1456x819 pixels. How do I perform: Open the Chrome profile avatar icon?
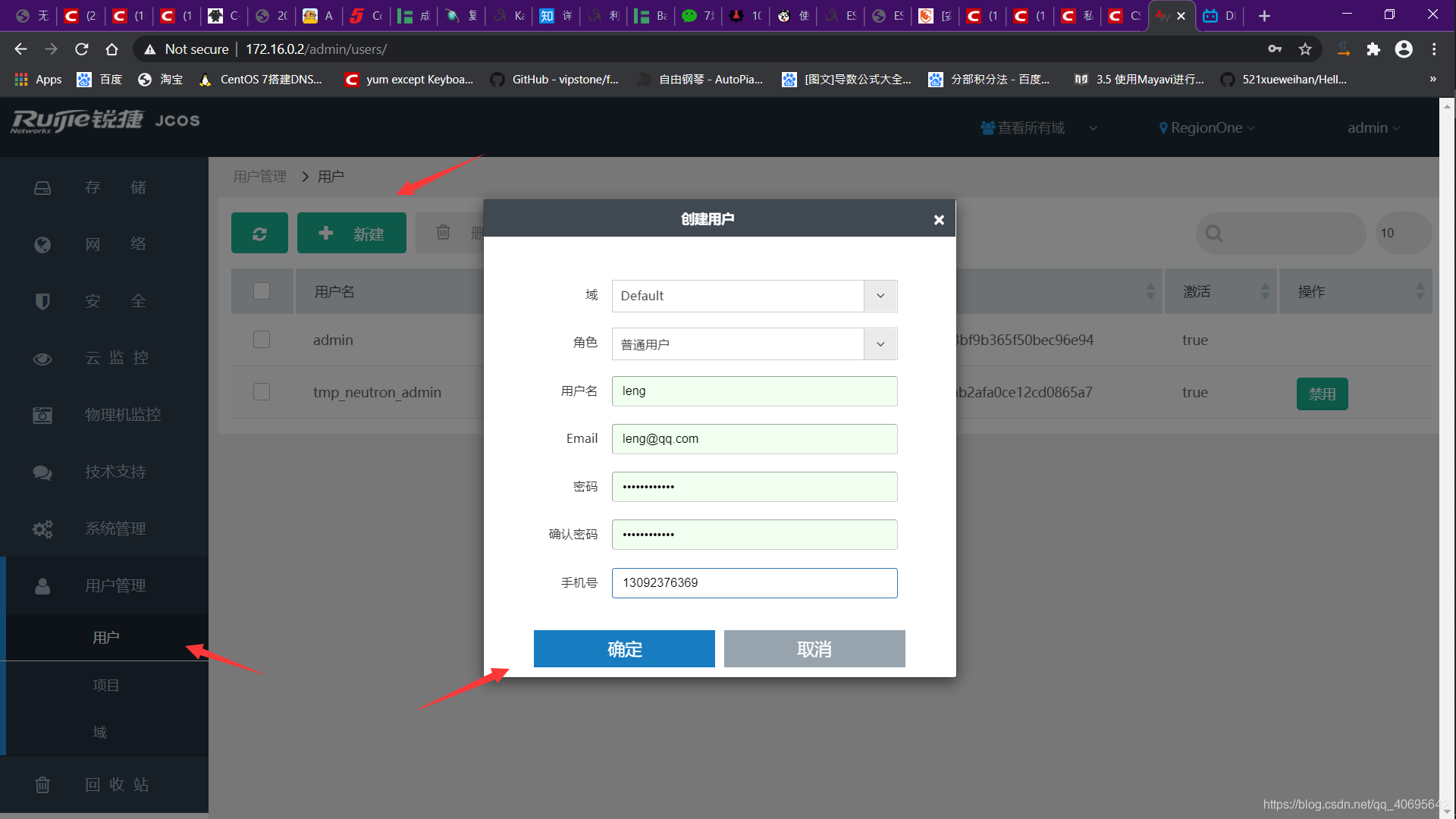(1404, 49)
